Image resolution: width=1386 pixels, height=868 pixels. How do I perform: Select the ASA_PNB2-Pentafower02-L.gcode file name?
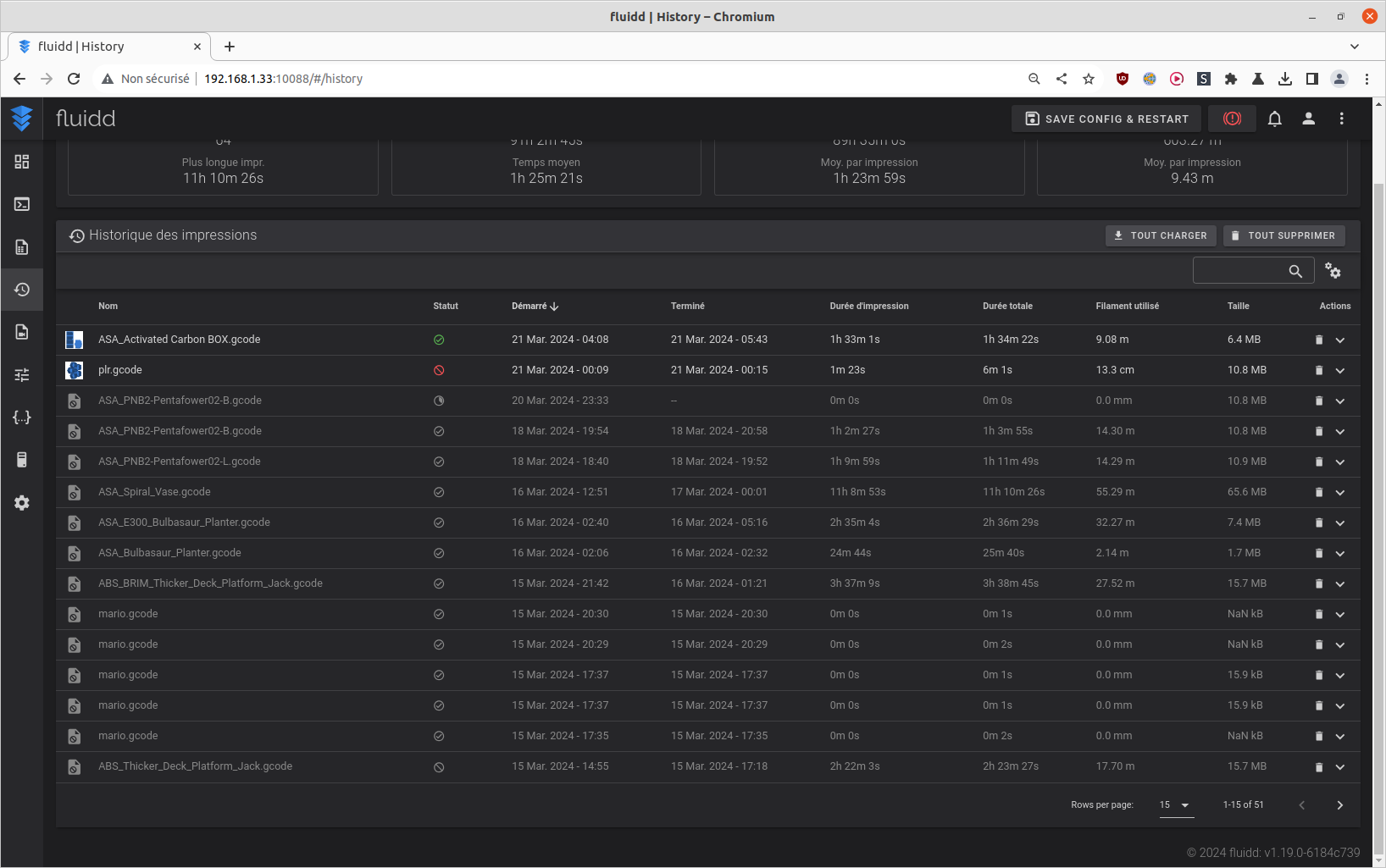point(180,462)
